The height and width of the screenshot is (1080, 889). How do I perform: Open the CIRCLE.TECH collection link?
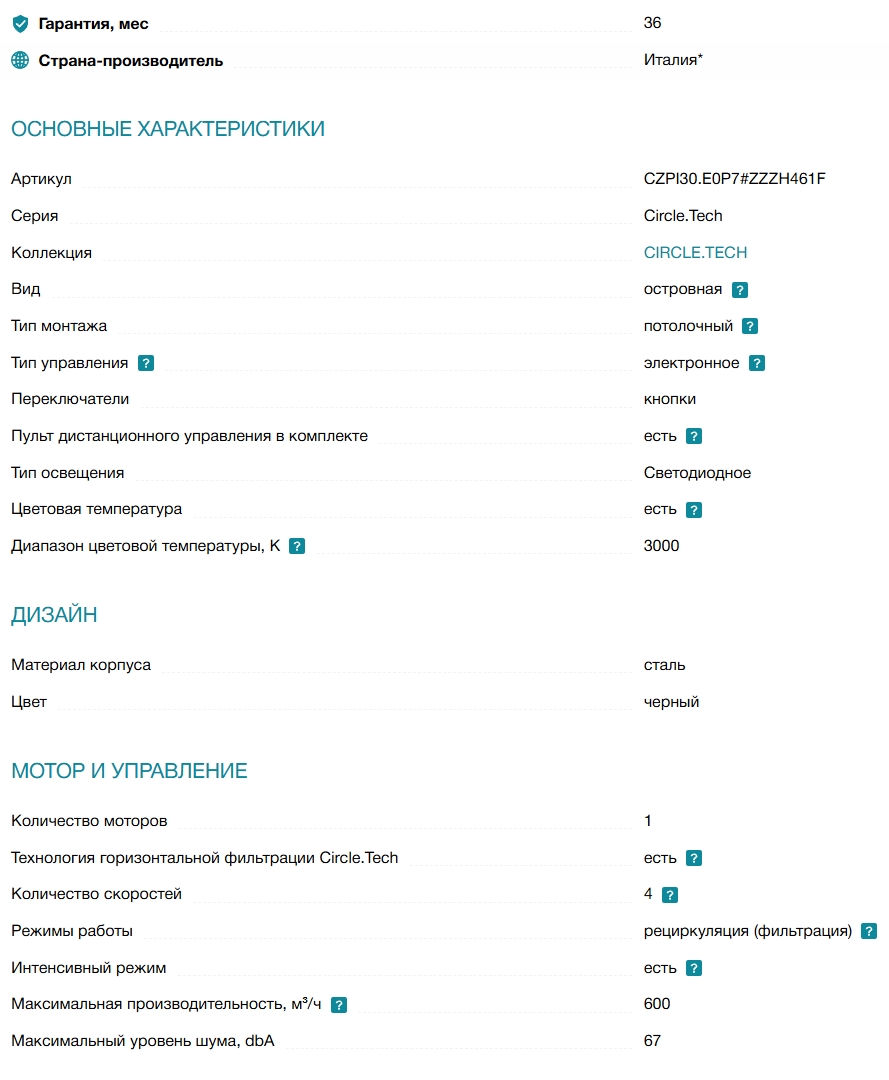695,253
